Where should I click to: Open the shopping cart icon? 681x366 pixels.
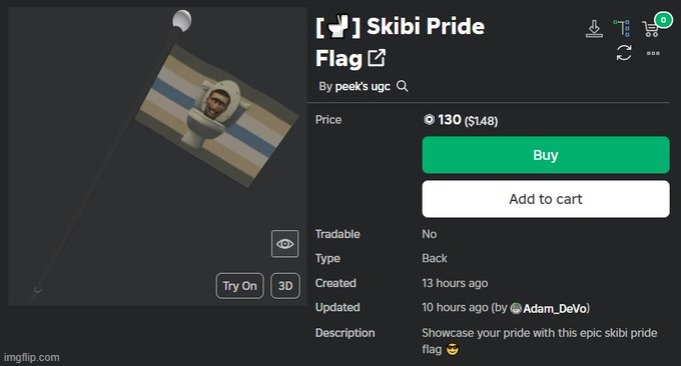pyautogui.click(x=651, y=30)
